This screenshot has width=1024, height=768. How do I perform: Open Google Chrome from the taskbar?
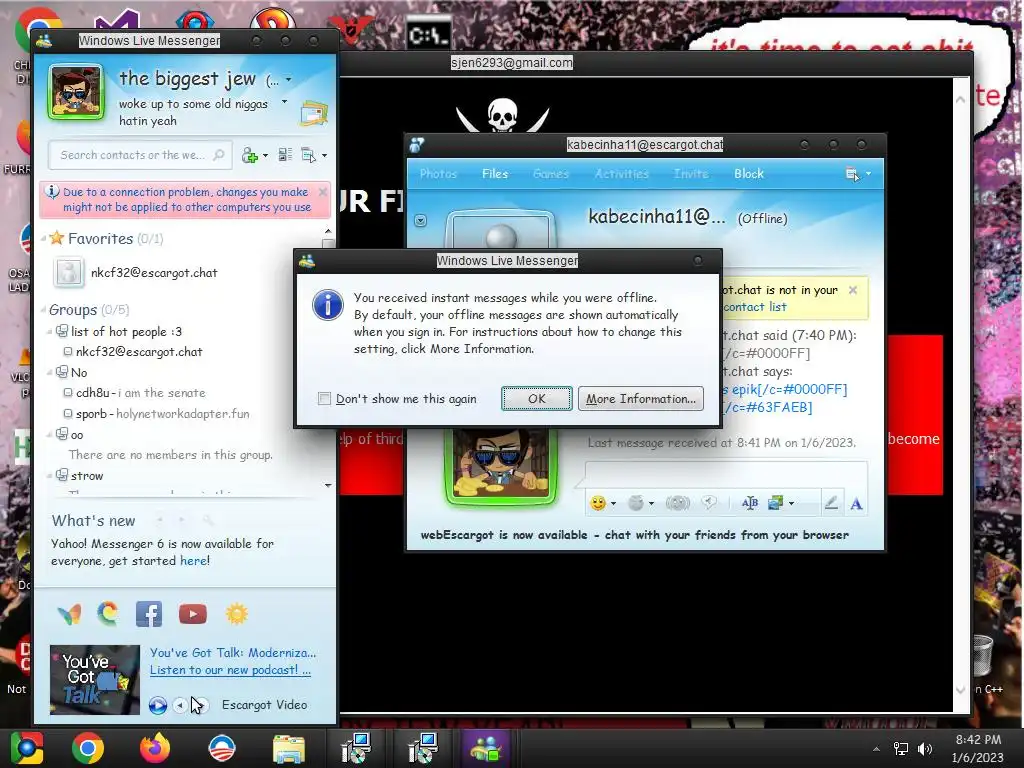(88, 748)
